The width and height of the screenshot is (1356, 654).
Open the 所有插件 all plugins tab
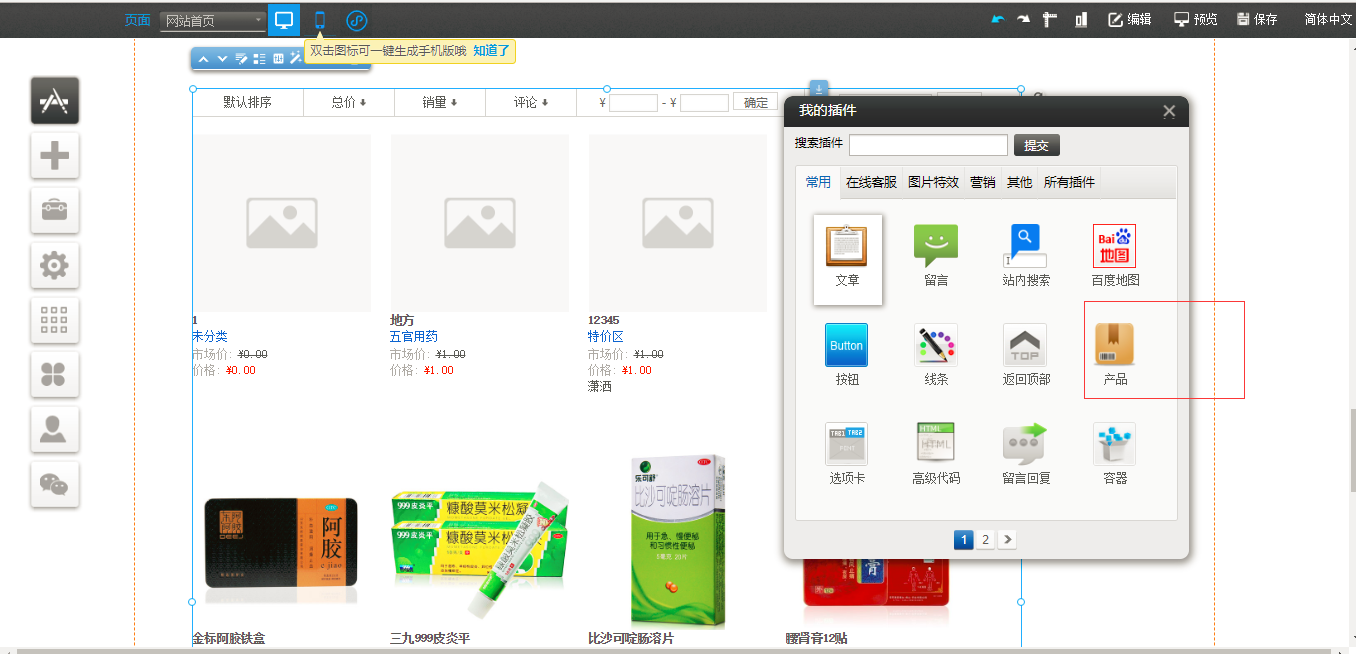(x=1069, y=182)
